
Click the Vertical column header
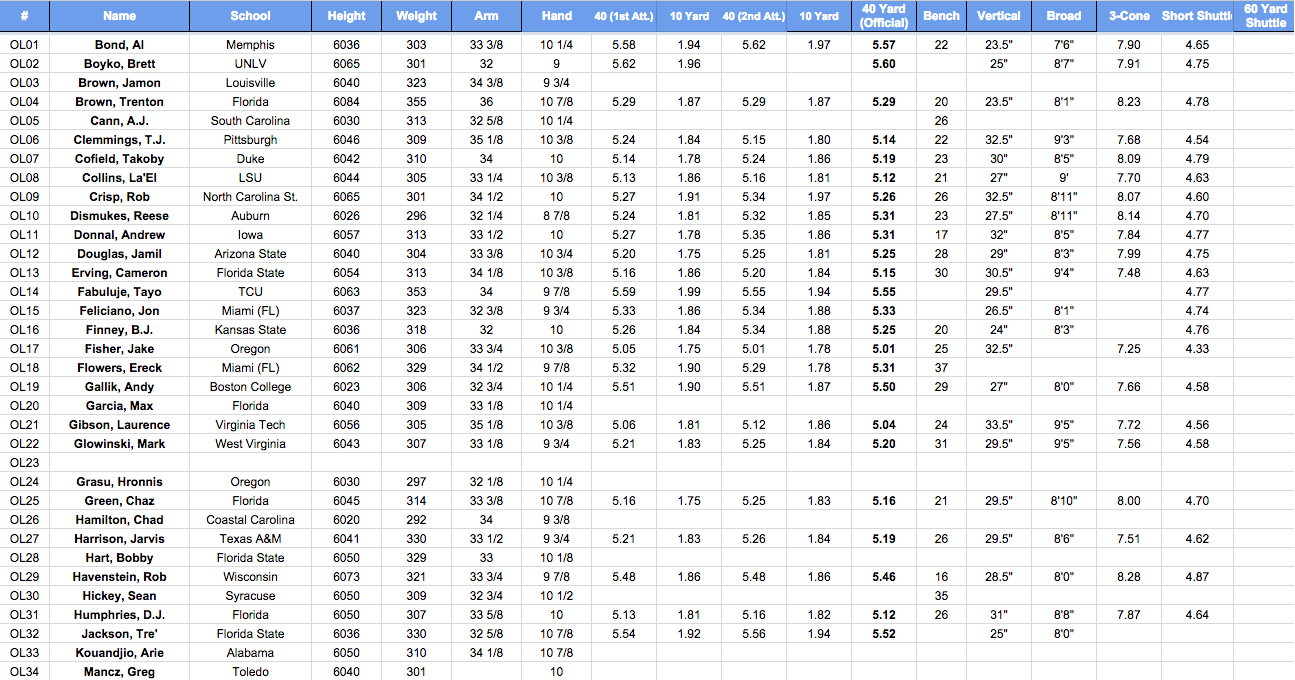tap(998, 16)
